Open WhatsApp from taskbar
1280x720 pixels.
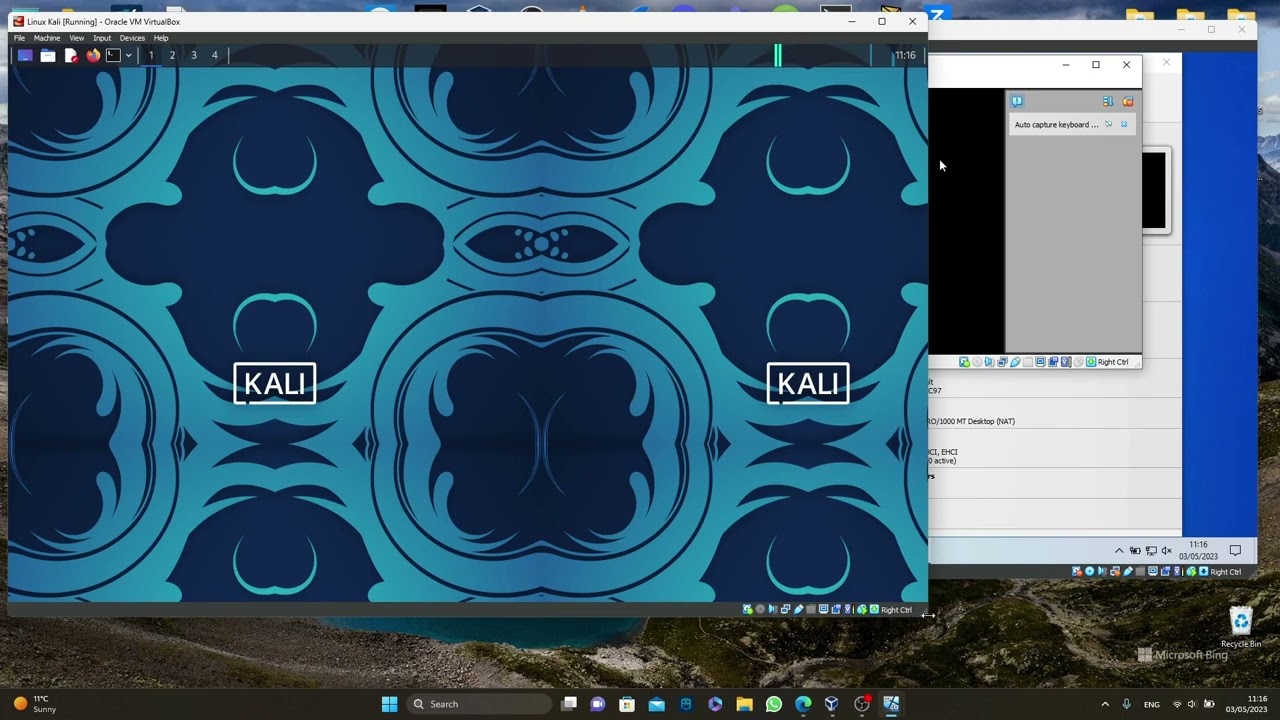point(773,704)
